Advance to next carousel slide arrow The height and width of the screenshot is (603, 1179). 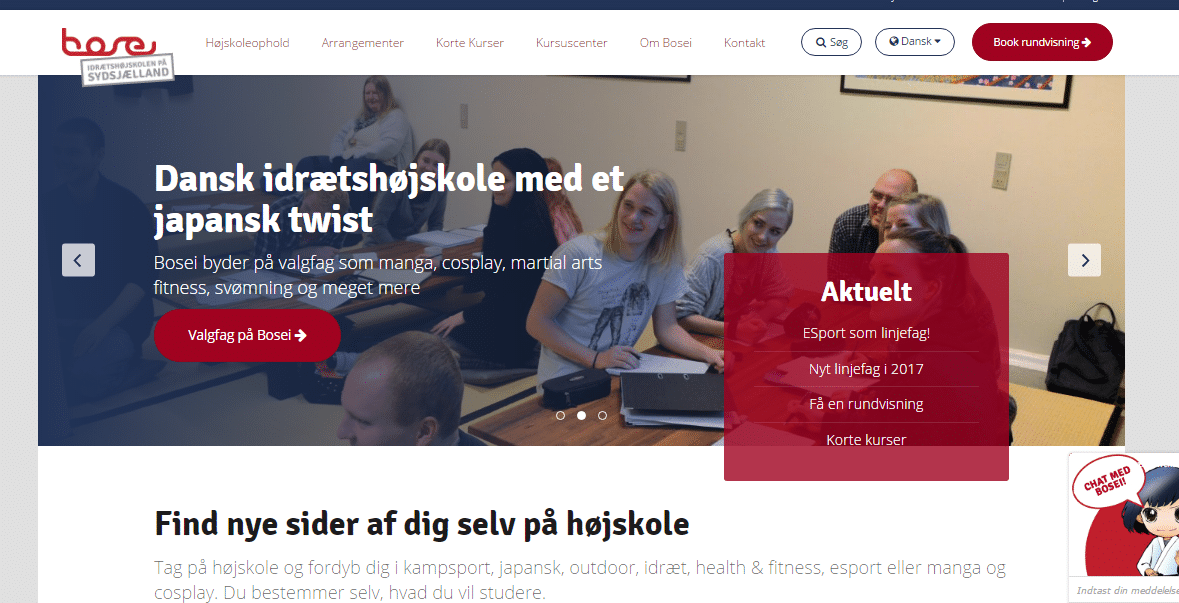1084,260
